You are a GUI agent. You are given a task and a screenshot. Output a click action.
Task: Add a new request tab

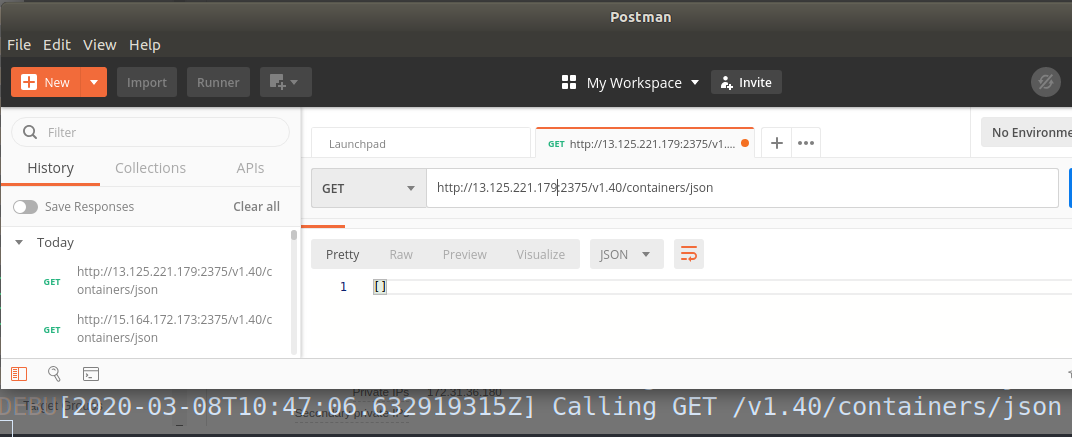click(777, 143)
